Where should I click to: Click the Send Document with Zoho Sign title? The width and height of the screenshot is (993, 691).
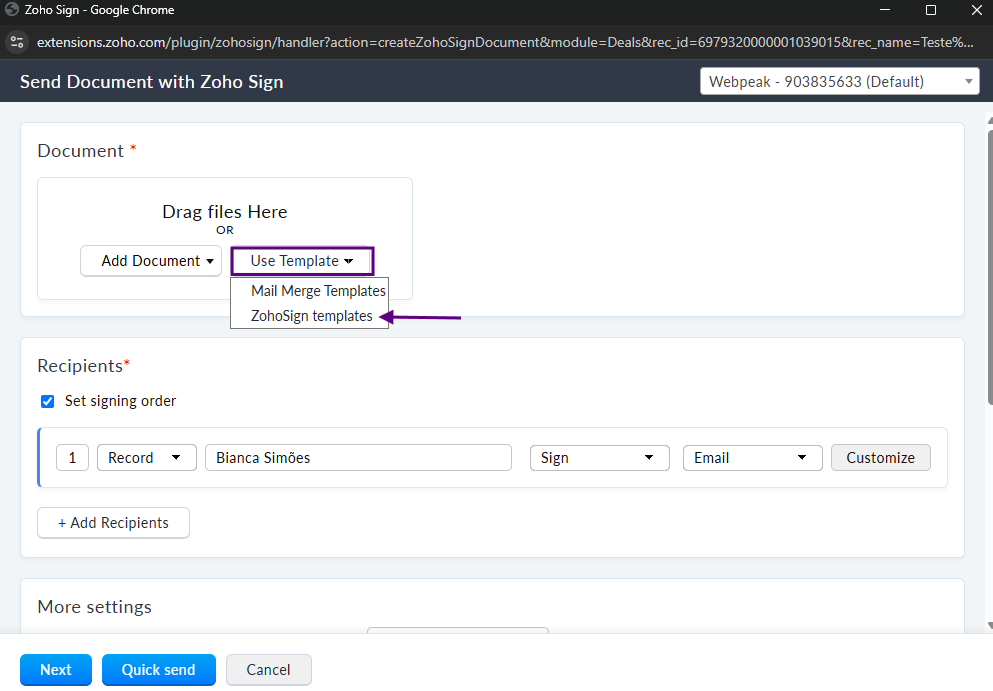pyautogui.click(x=151, y=82)
